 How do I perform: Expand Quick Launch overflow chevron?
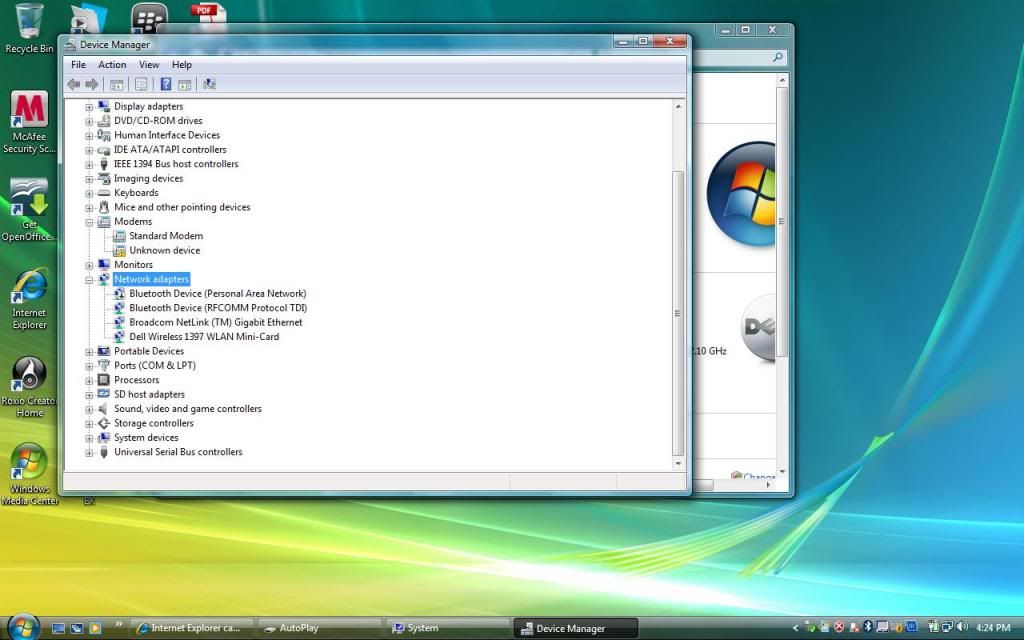118,624
